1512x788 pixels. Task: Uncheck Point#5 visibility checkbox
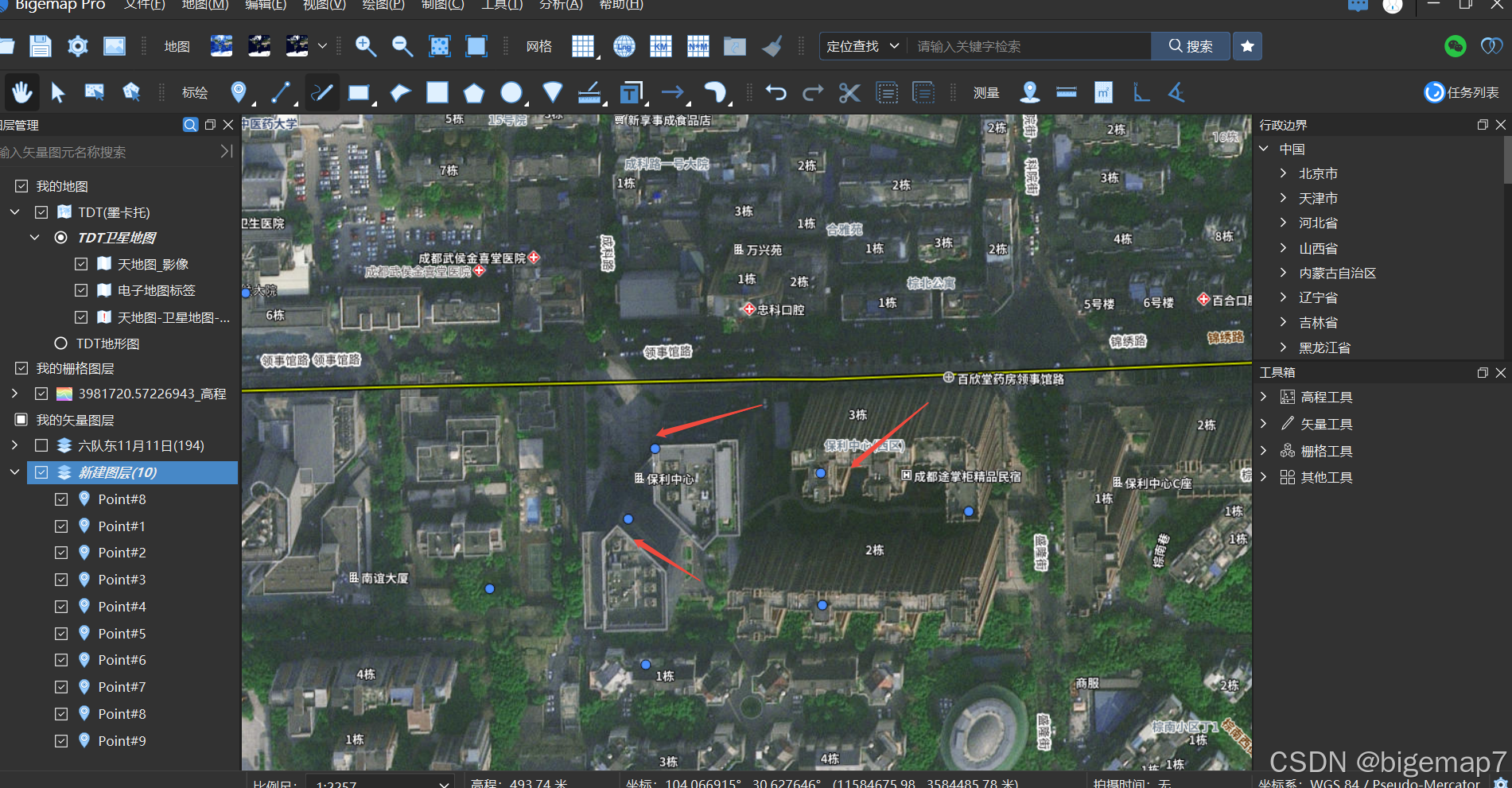[x=61, y=634]
